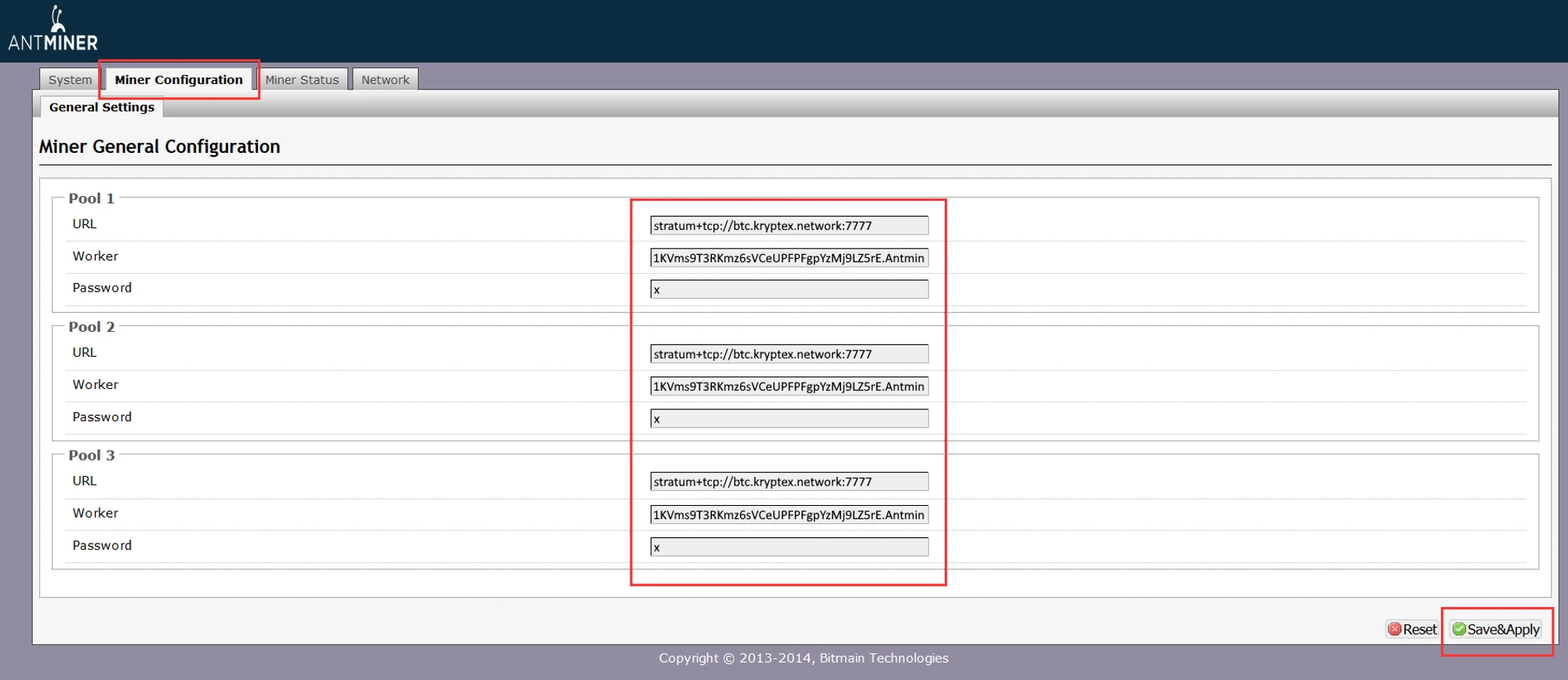Click the Antminer logo
This screenshot has height=680, width=1568.
tap(53, 30)
